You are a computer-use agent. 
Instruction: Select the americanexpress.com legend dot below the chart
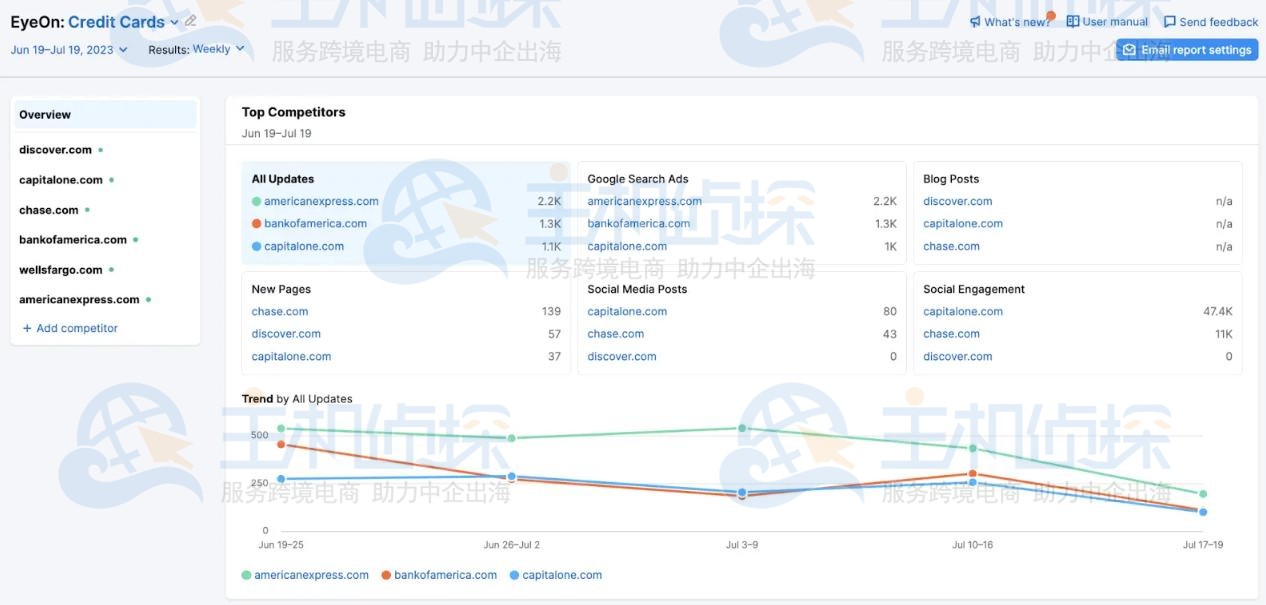[x=248, y=574]
